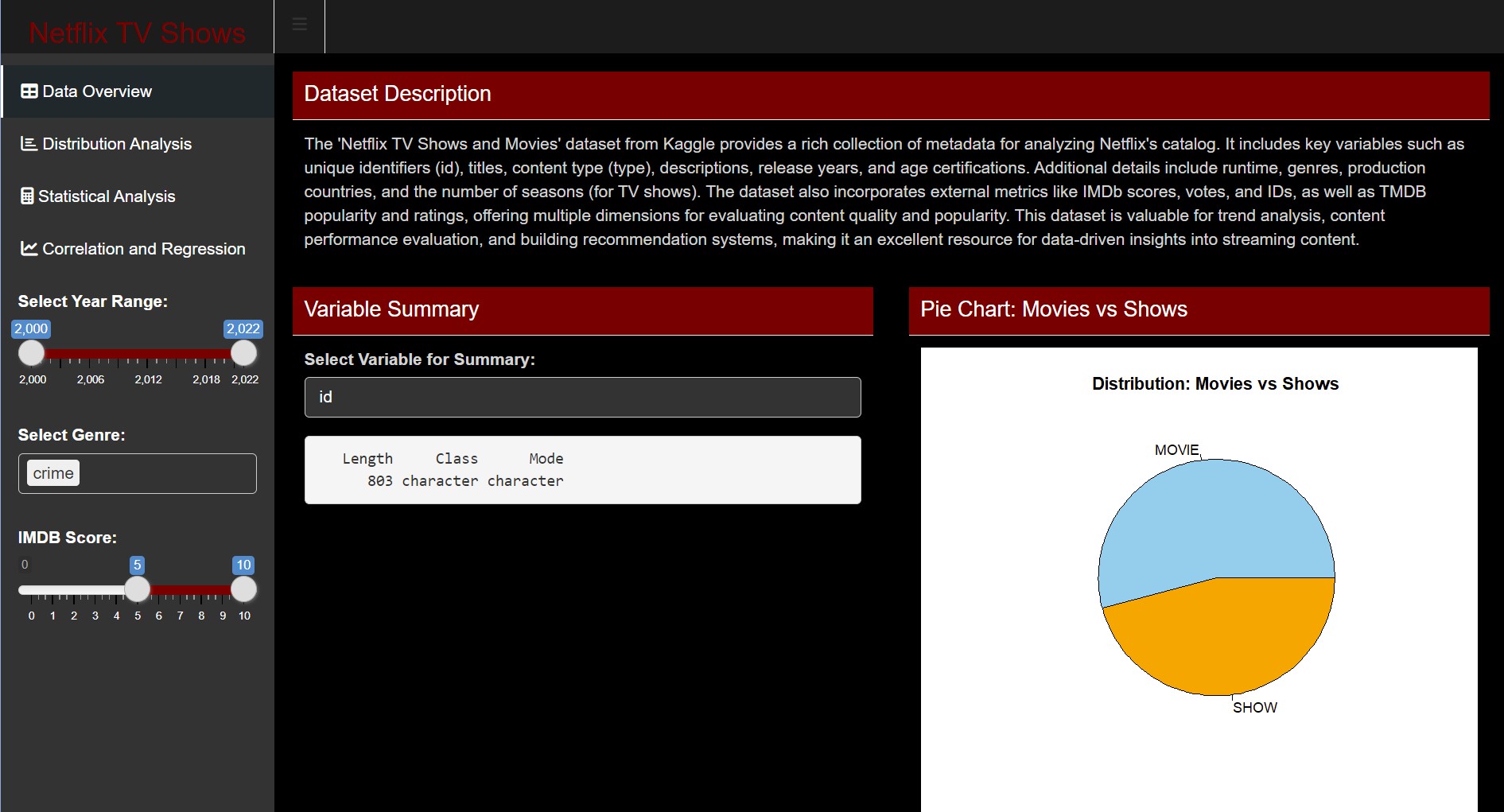Click the Statistical Analysis calculator icon
The image size is (1504, 812).
pos(27,196)
